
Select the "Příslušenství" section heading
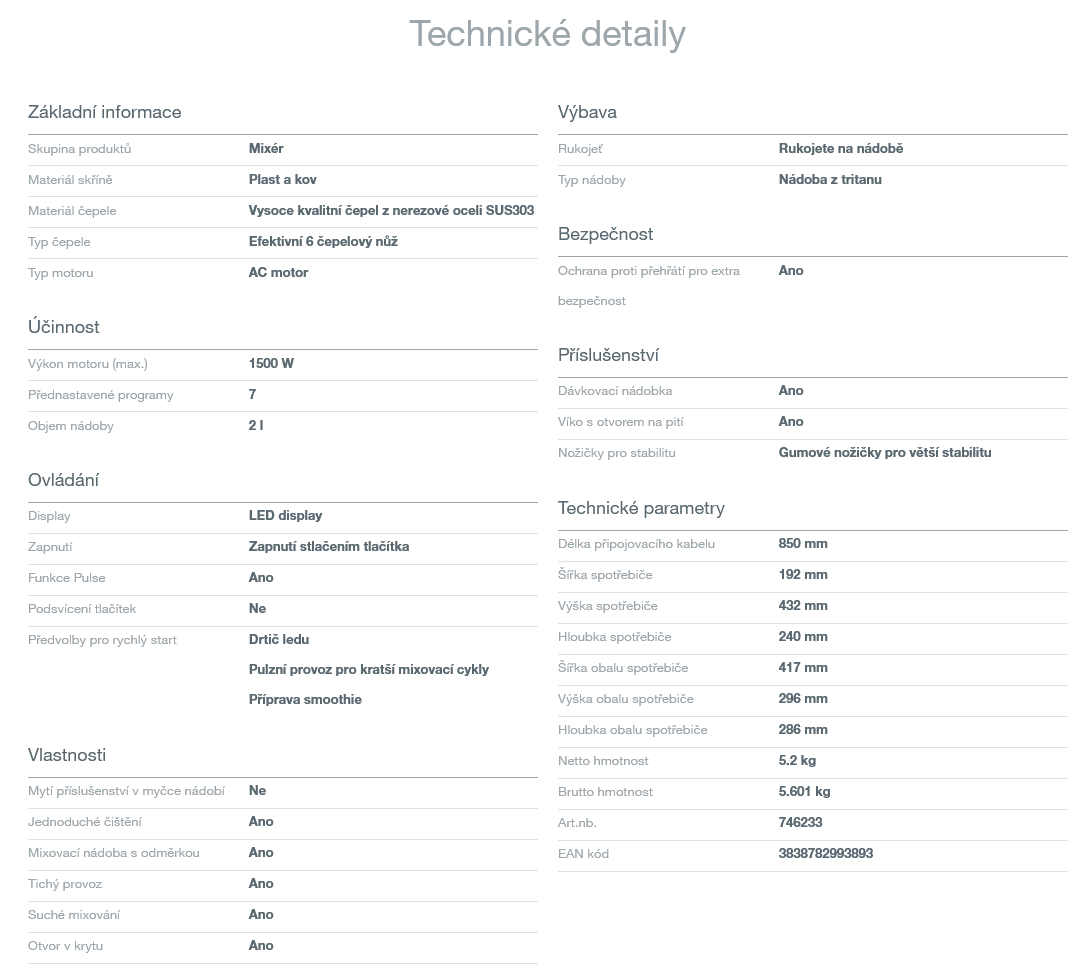(x=608, y=355)
